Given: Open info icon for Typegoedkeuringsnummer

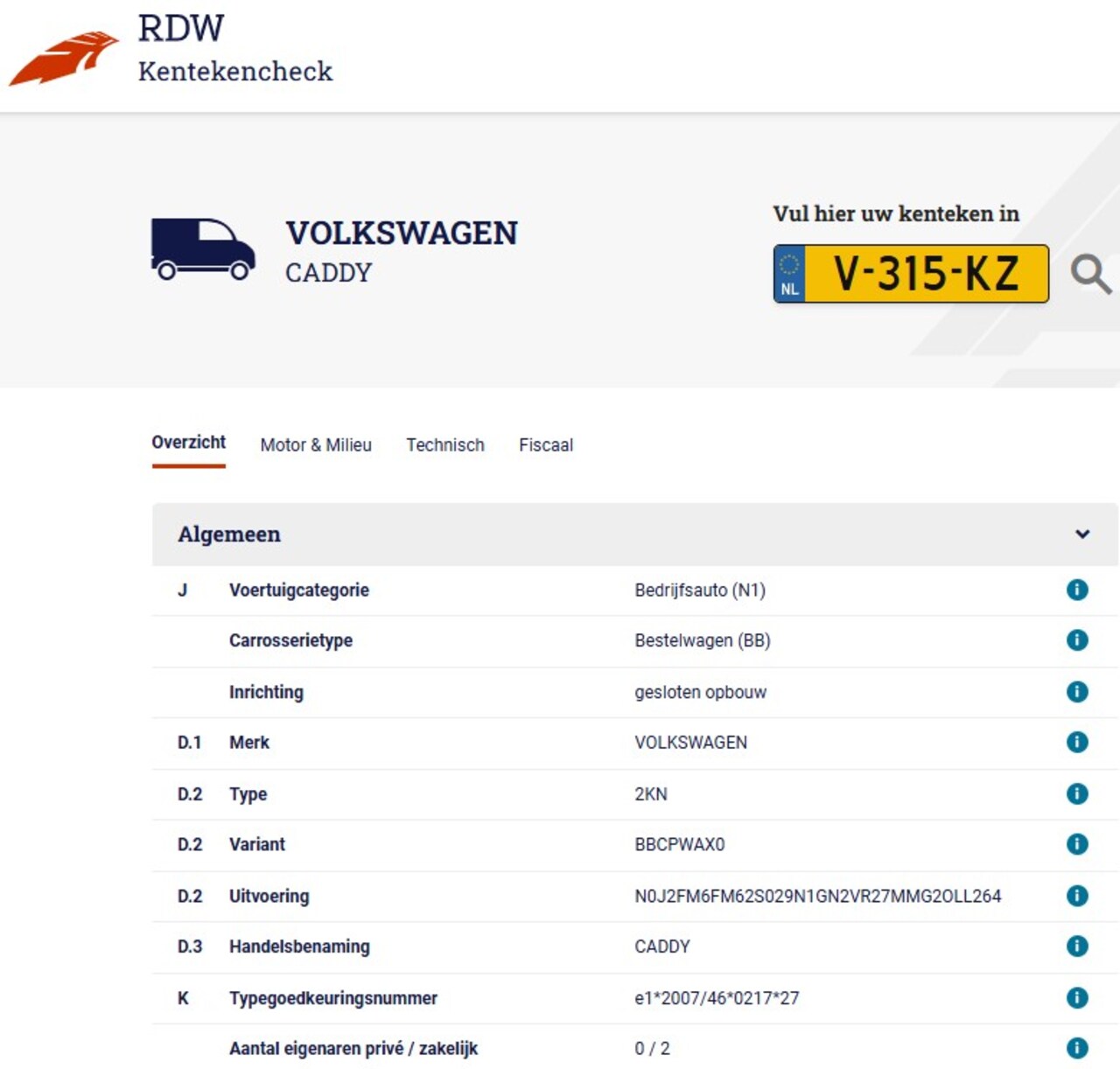Looking at the screenshot, I should pyautogui.click(x=1077, y=997).
